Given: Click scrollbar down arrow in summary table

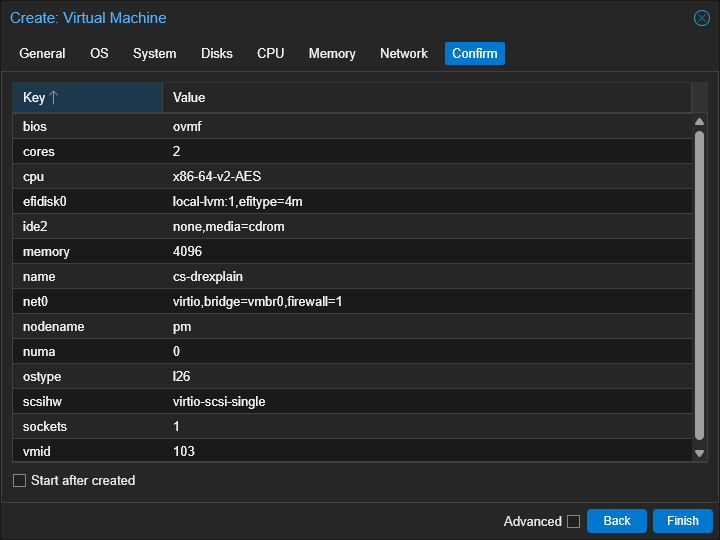Looking at the screenshot, I should click(699, 453).
